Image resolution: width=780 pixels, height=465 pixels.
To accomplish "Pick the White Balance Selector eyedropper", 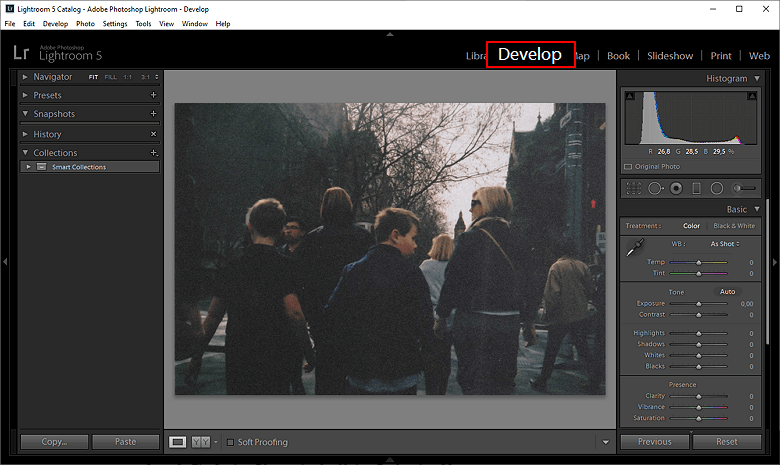I will click(x=635, y=248).
